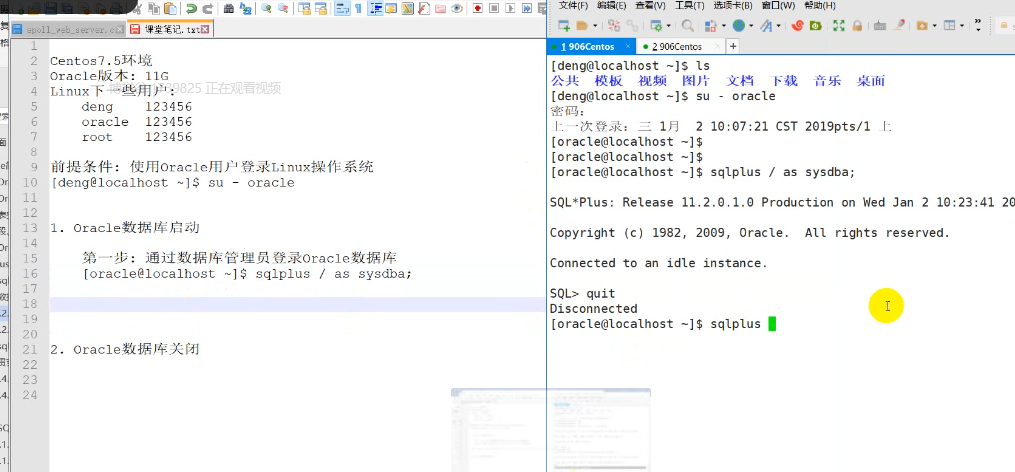
Task: Click the 'sqlplus / as sysdba;' note line
Action: (334, 274)
